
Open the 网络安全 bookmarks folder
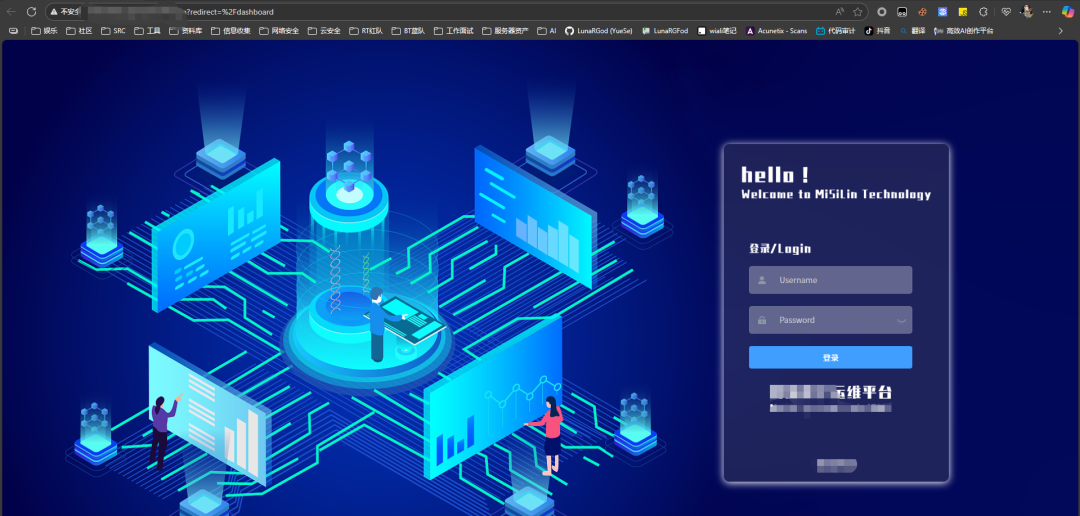[280, 30]
